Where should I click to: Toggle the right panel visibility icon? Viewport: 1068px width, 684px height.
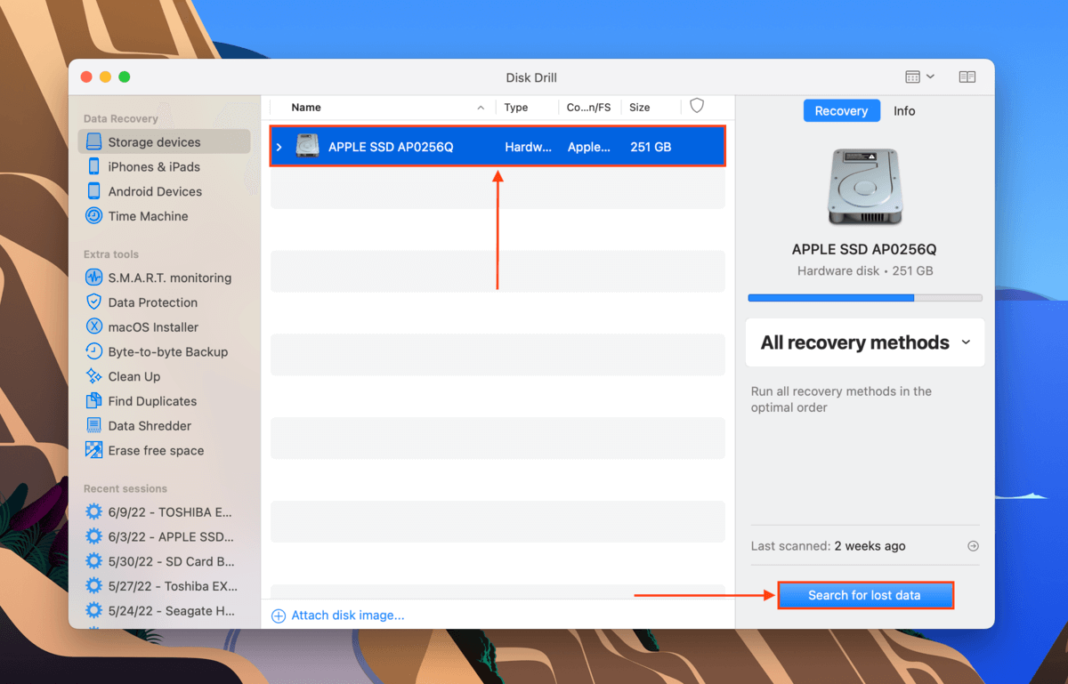tap(967, 76)
